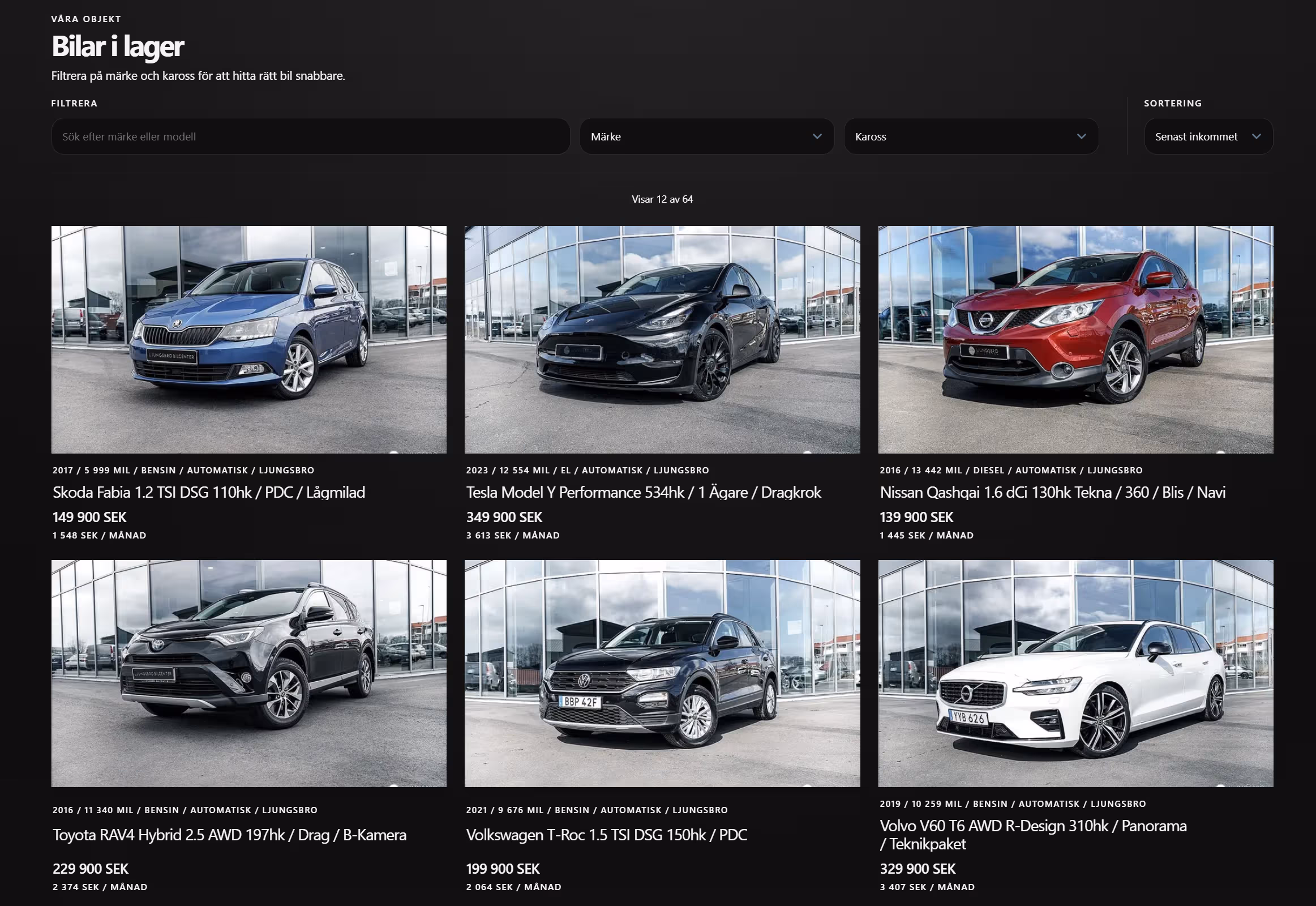Click Volvo V60 T6 AWD R-Design title
1316x906 pixels.
pos(1032,827)
